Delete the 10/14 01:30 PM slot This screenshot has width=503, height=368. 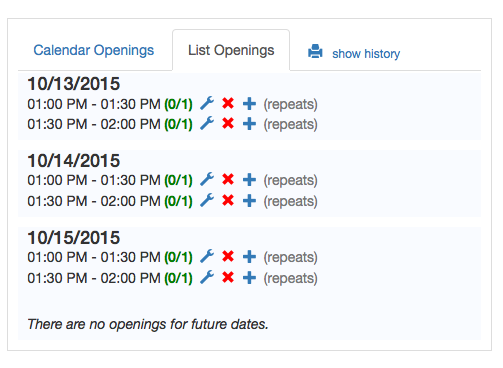point(228,200)
